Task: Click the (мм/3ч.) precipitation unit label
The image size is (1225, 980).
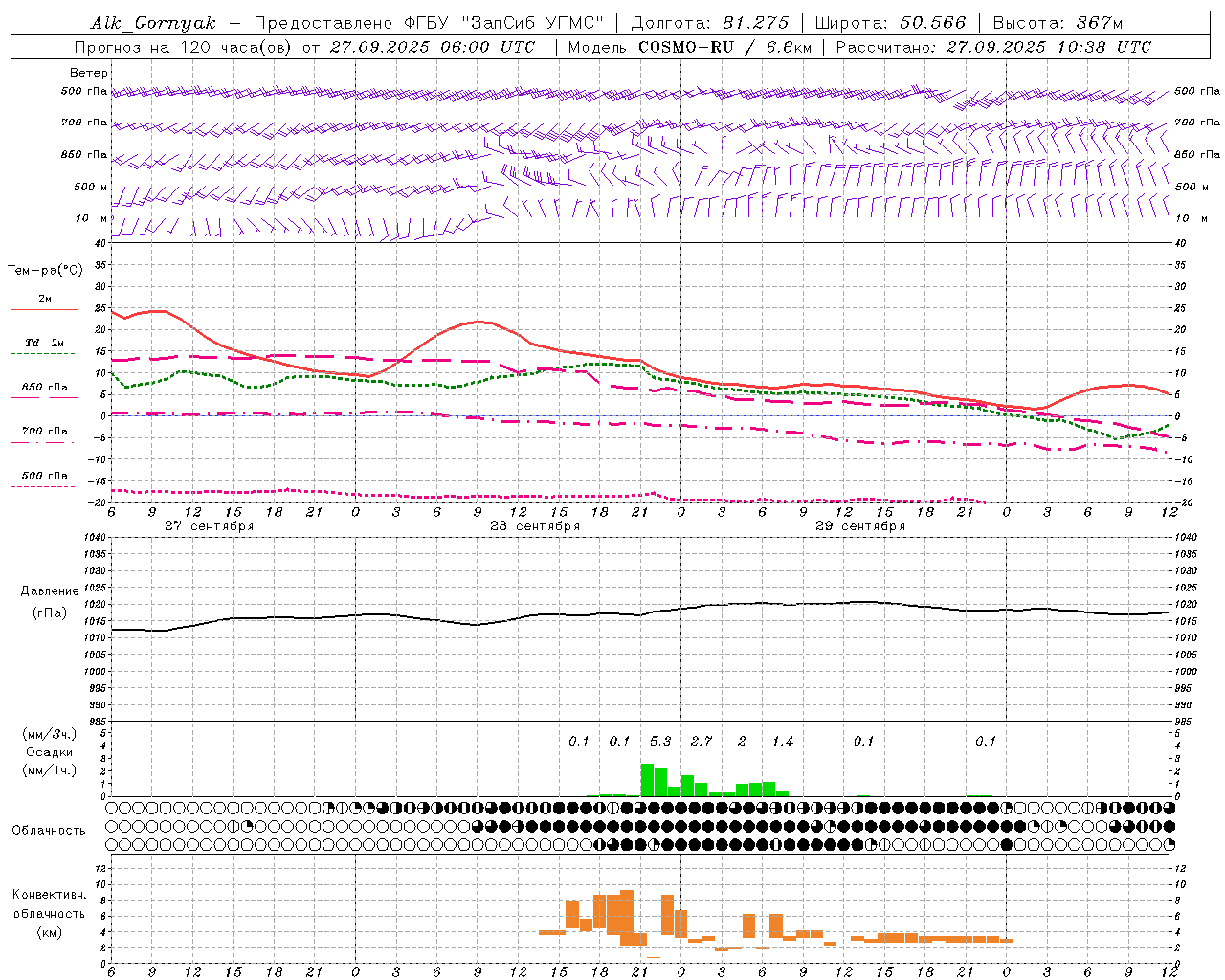Action: click(x=50, y=734)
